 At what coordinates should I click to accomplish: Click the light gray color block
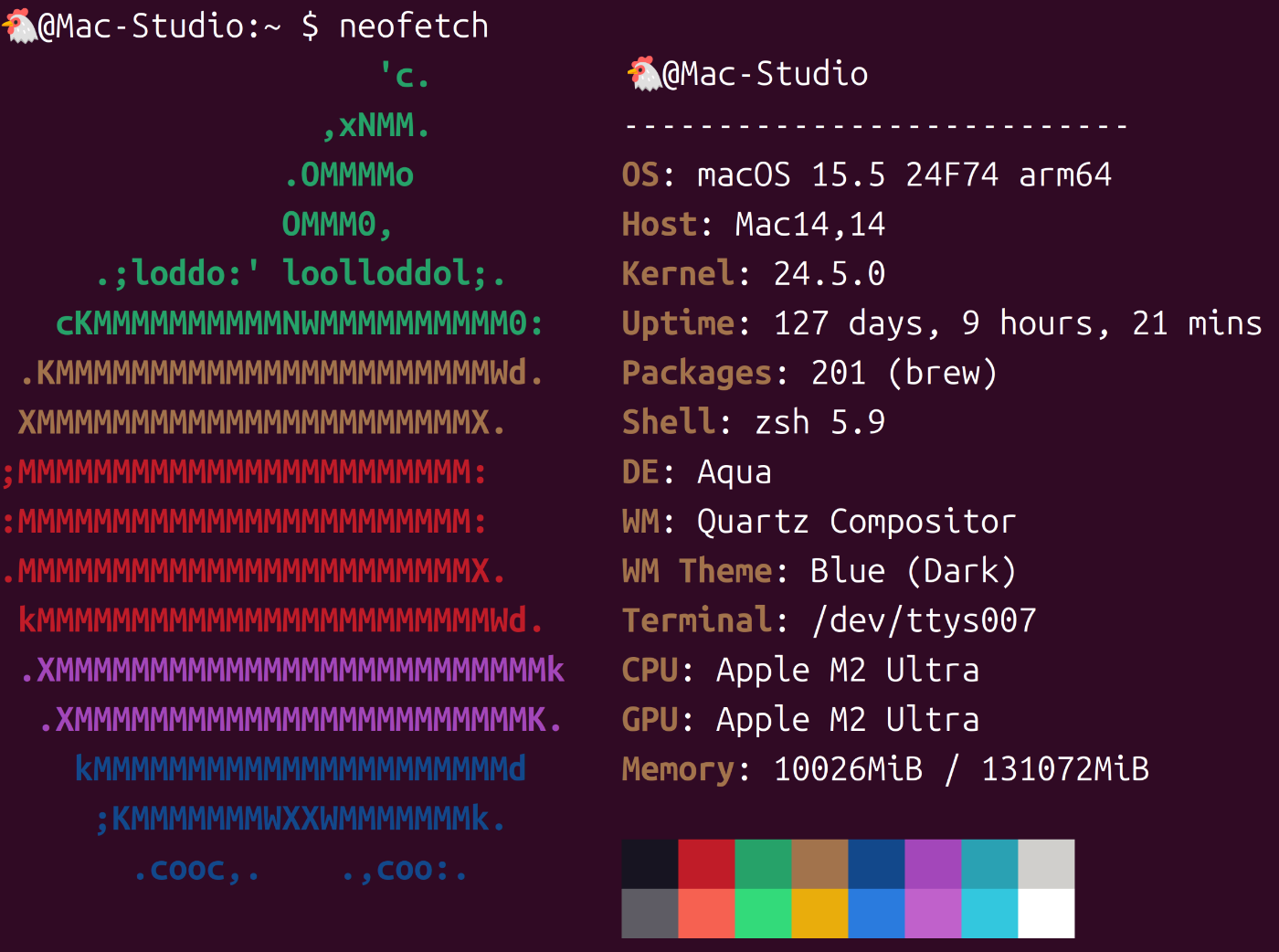point(1046,863)
